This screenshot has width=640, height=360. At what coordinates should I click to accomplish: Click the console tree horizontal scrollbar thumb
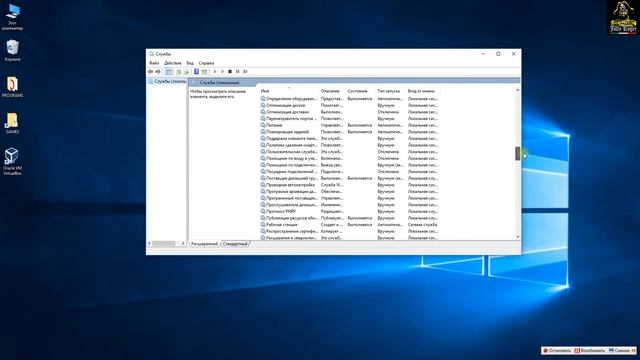coord(164,244)
